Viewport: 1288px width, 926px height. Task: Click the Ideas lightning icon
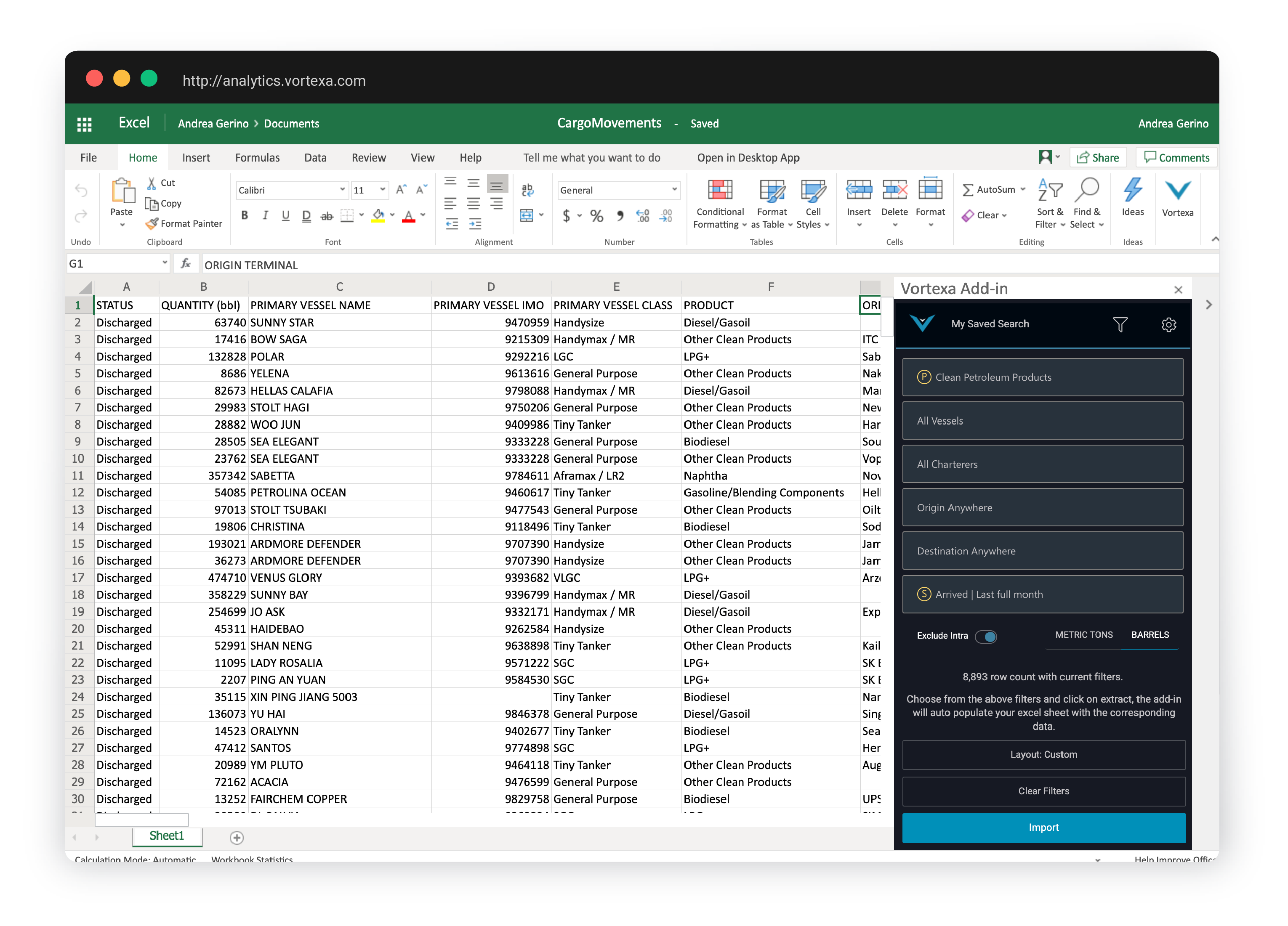click(x=1132, y=190)
